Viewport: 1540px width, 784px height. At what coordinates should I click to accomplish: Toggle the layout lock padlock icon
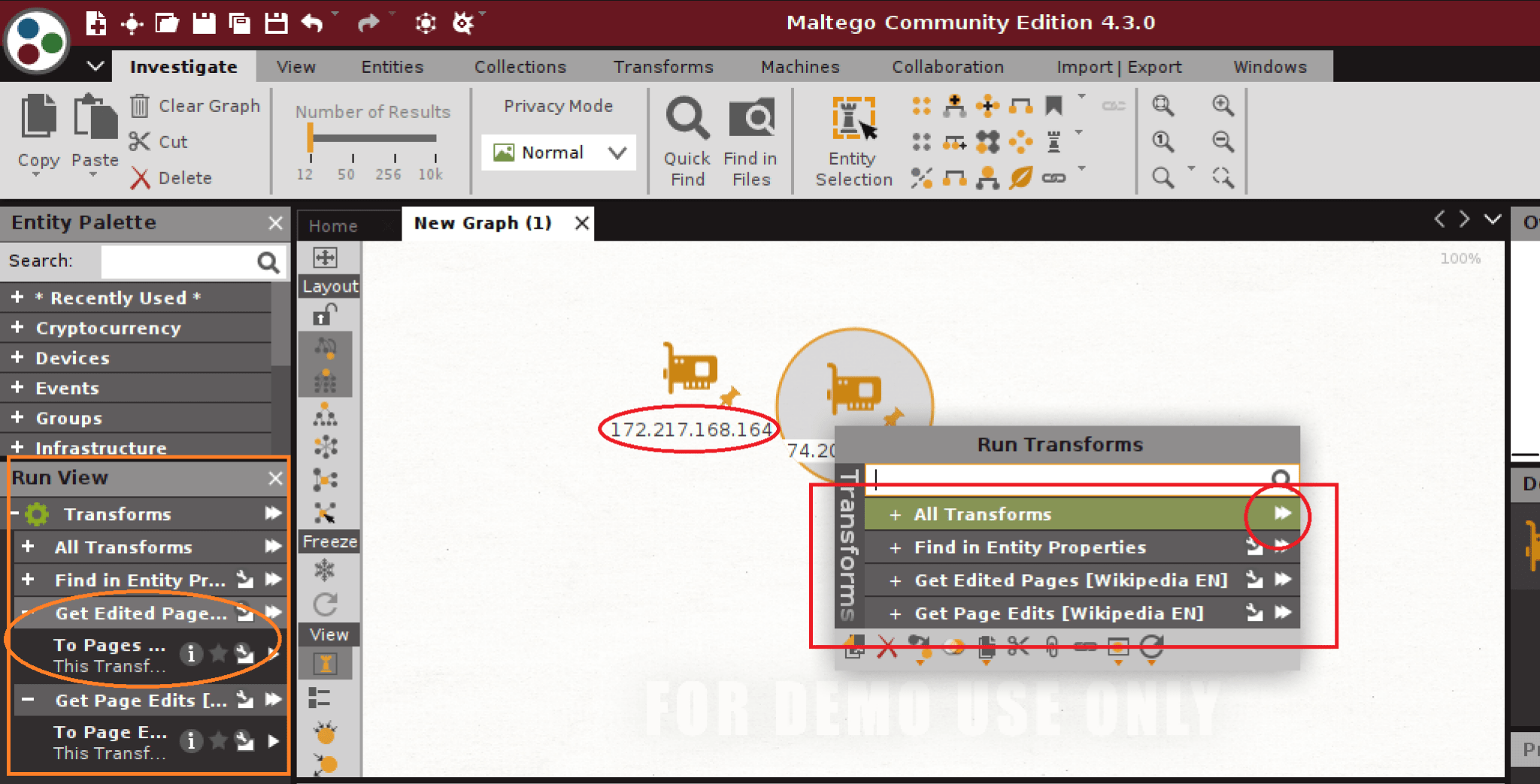pos(322,316)
